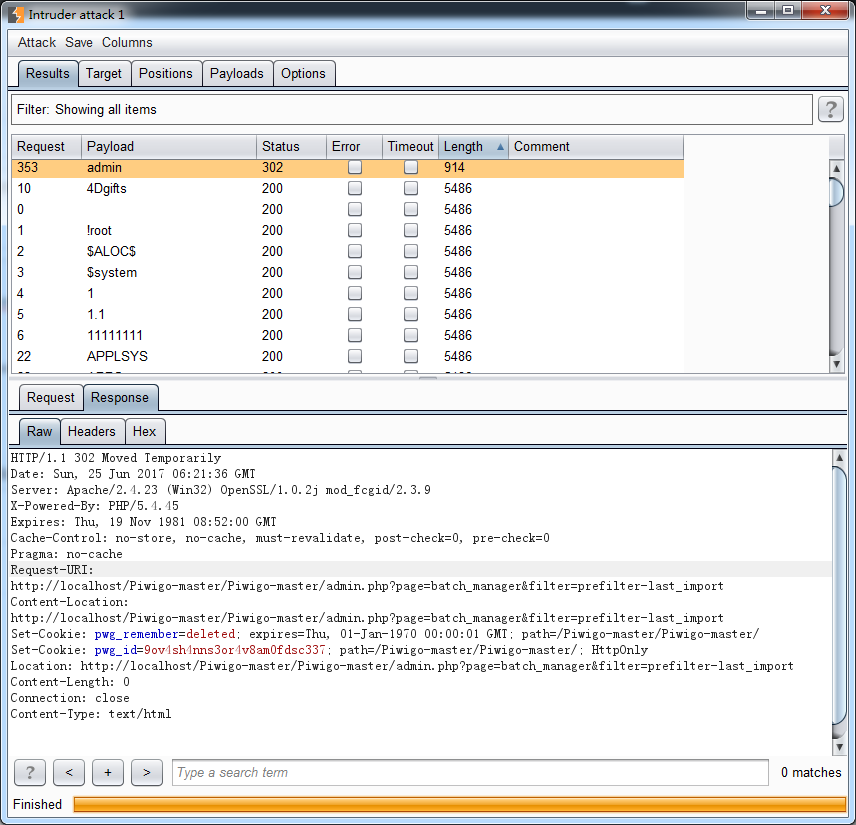Go to previous search match button
856x825 pixels.
tap(69, 773)
